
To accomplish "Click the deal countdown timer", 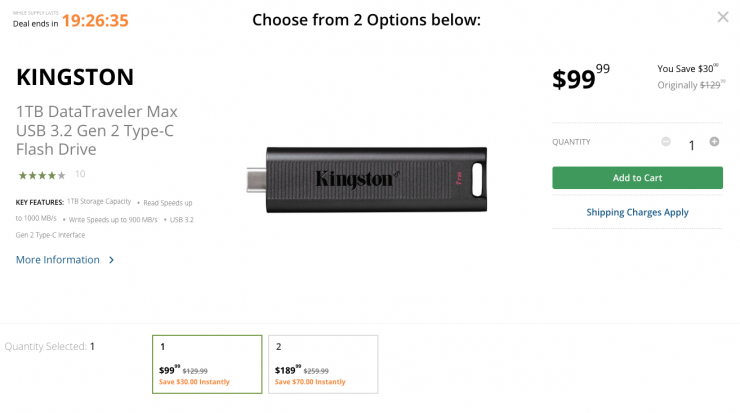I will (95, 20).
